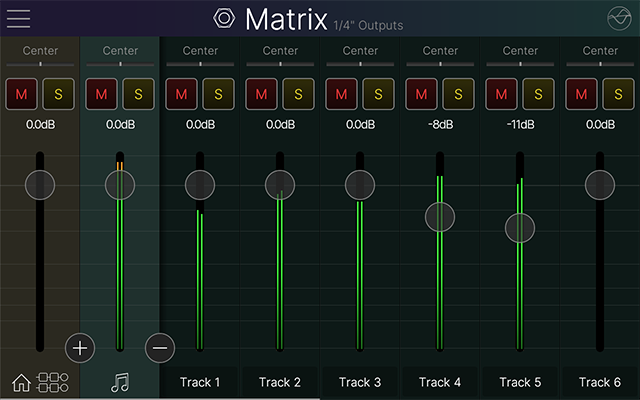This screenshot has width=640, height=400.
Task: Select the music notes channel icon
Action: point(120,382)
